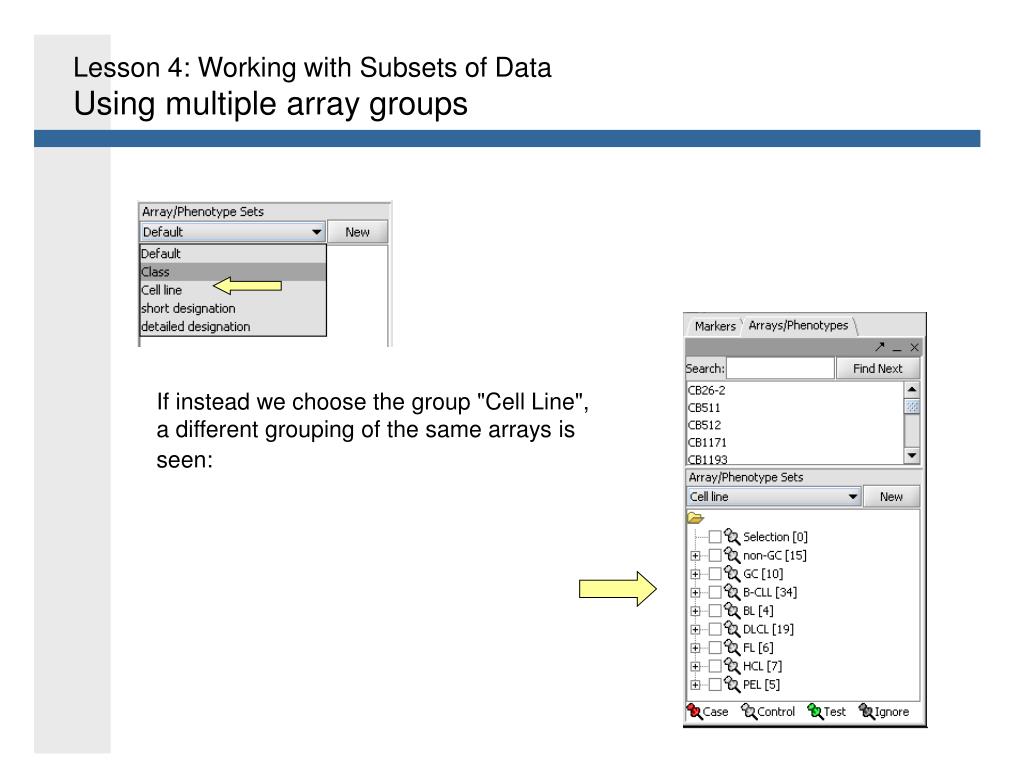Expand the B-CLL [34] tree node
Image resolution: width=1023 pixels, height=780 pixels.
(695, 593)
